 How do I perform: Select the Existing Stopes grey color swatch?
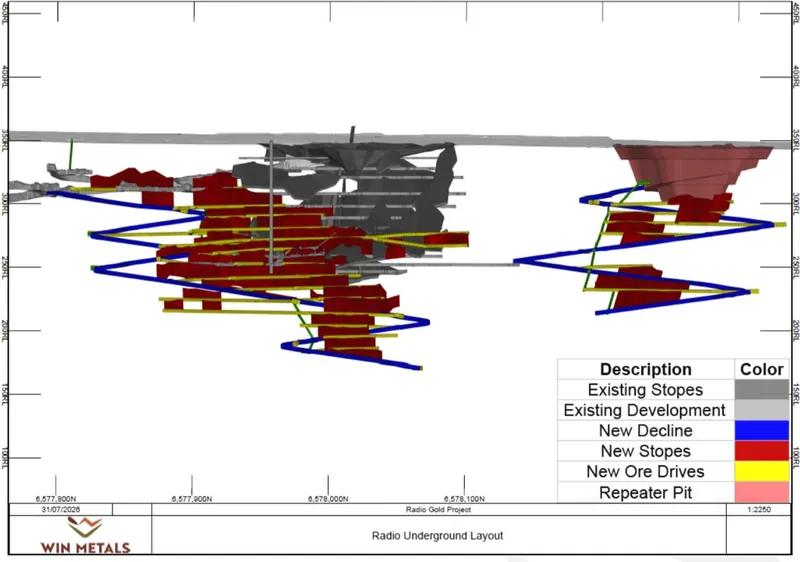[x=762, y=390]
